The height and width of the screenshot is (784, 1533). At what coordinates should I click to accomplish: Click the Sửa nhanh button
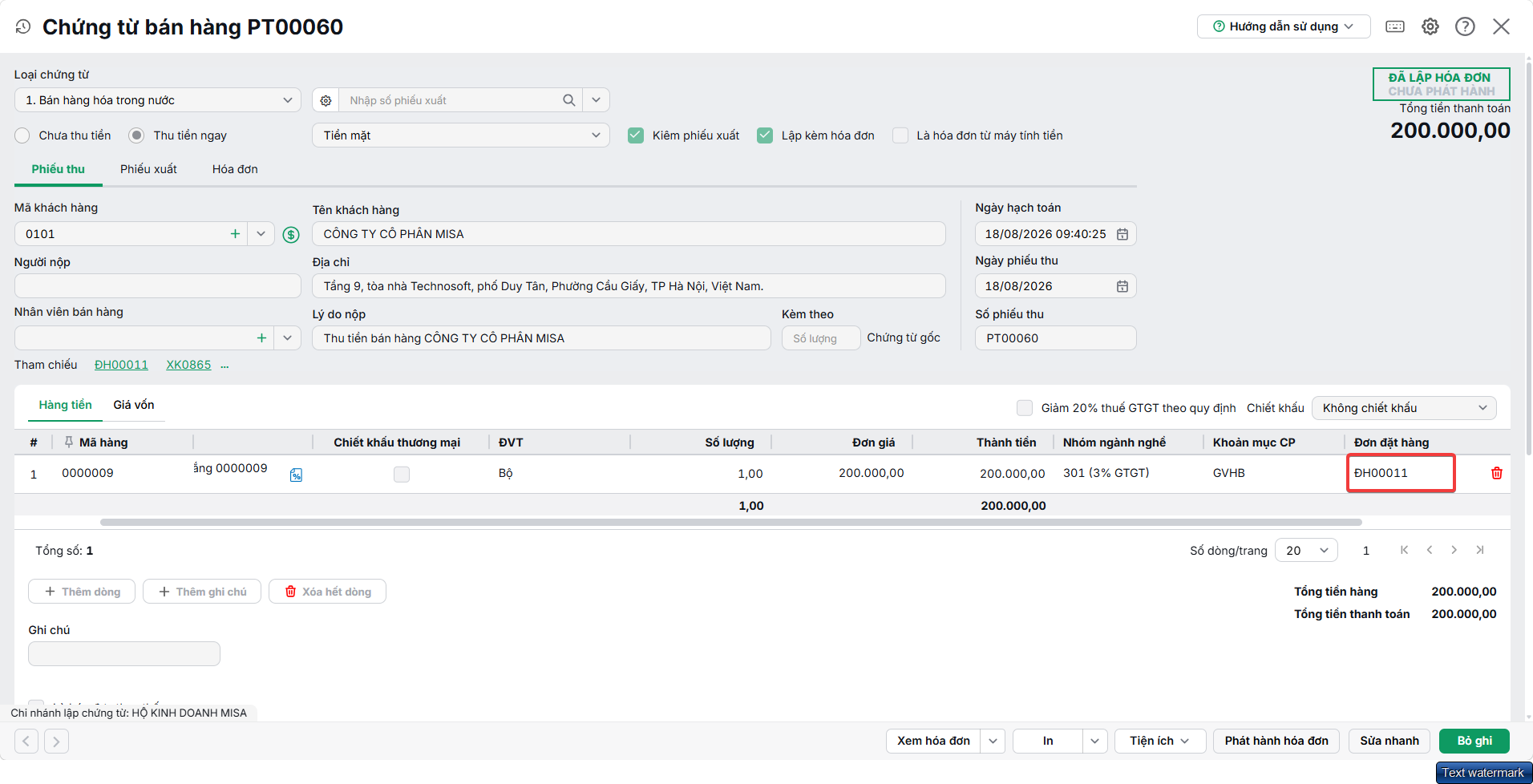(1389, 741)
